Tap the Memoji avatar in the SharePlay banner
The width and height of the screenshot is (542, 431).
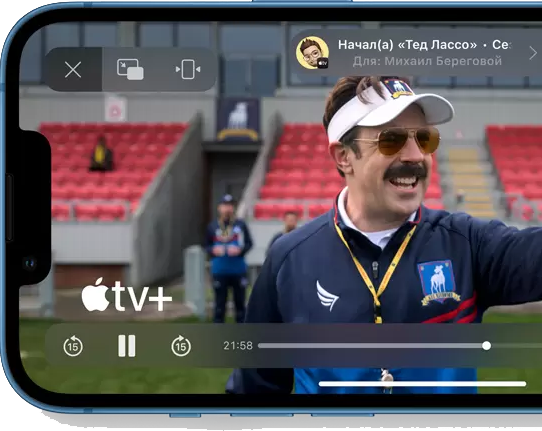[312, 53]
